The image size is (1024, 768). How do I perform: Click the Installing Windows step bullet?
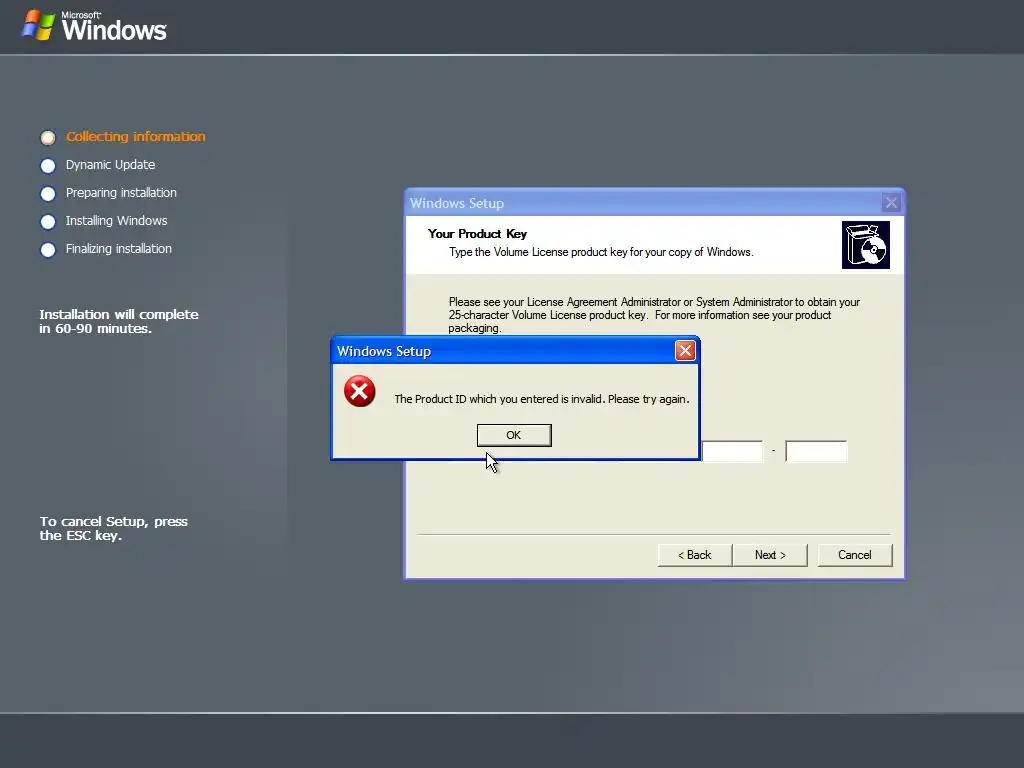pos(48,221)
